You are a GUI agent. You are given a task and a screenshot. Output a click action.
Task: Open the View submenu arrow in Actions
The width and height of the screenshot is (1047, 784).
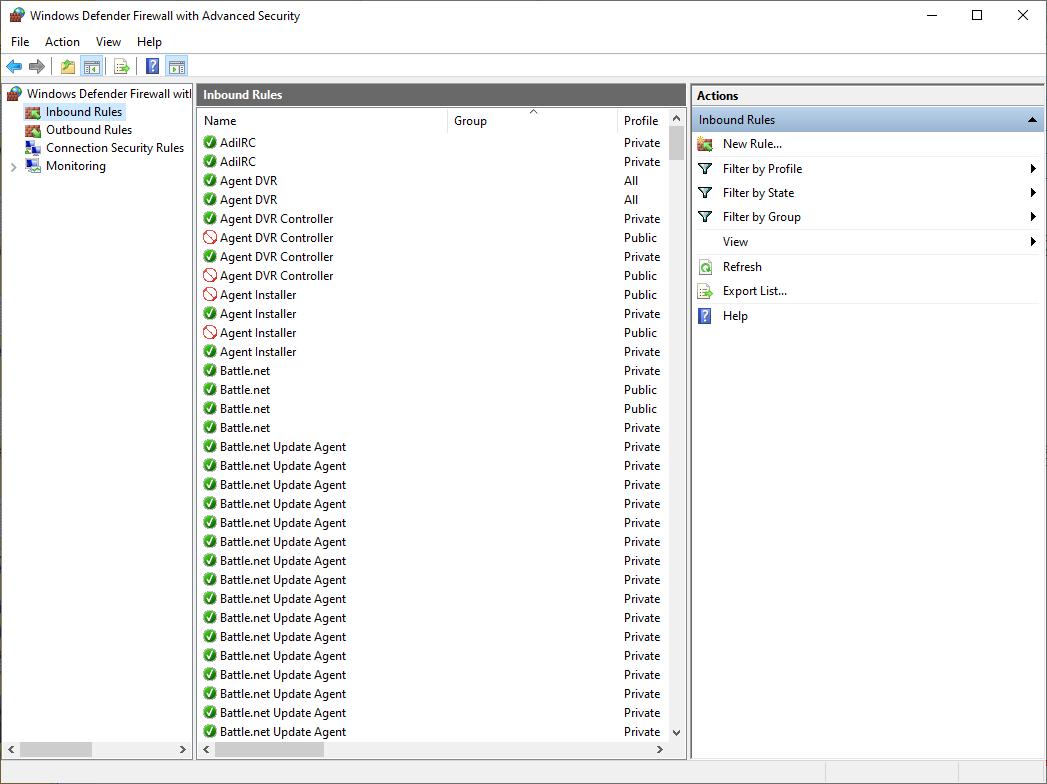click(x=1033, y=242)
